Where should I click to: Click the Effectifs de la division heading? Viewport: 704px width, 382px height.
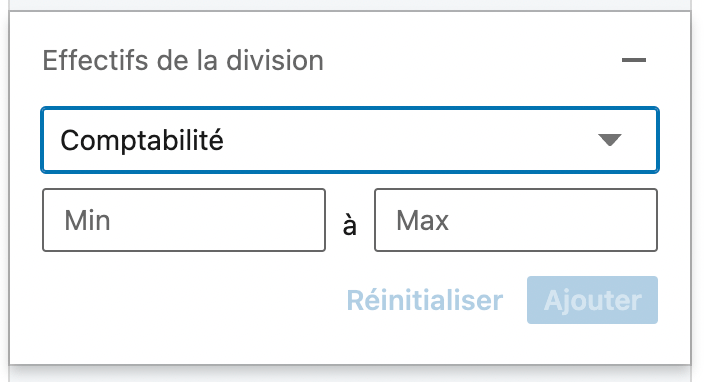click(183, 60)
